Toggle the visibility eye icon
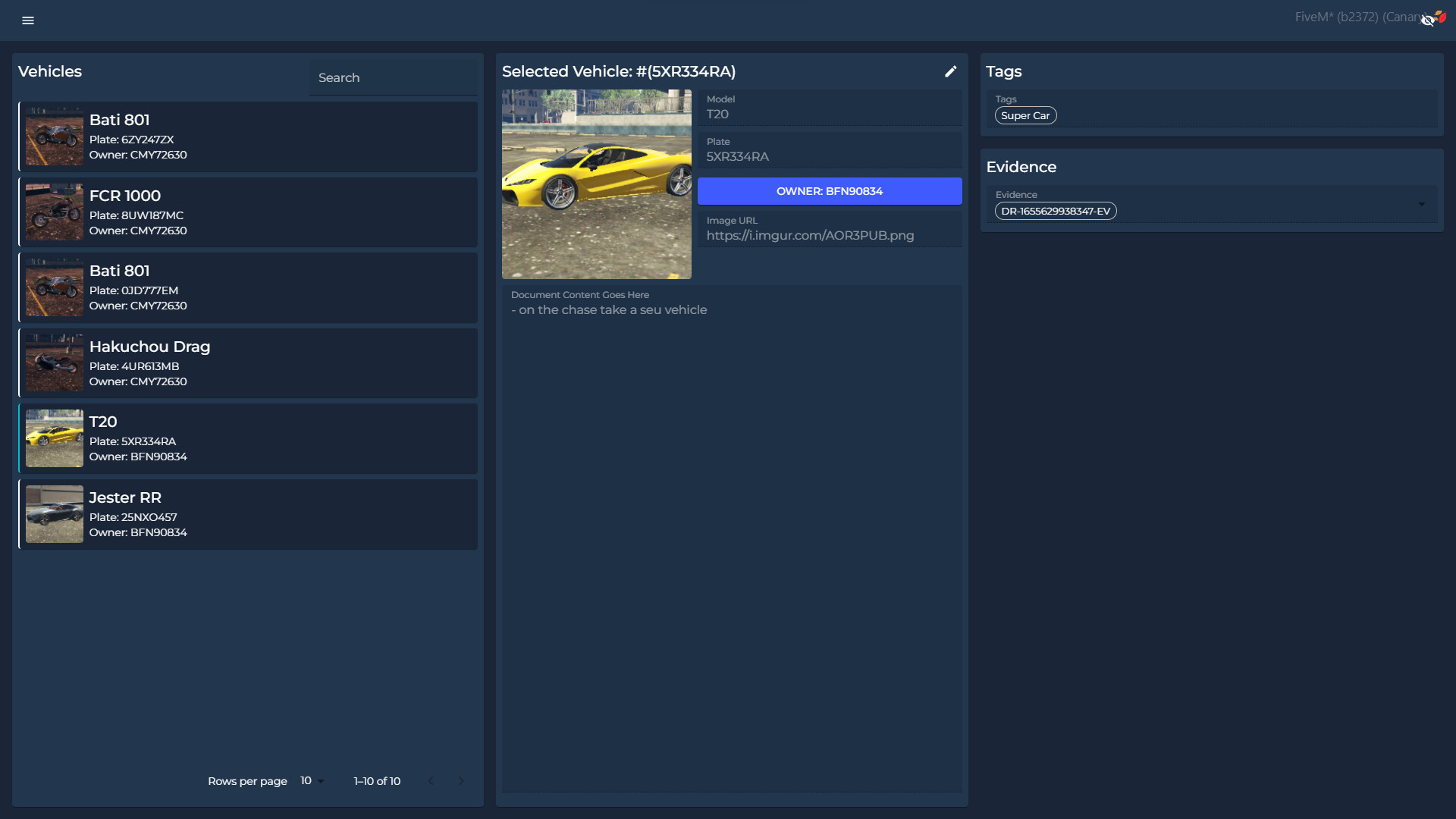The image size is (1456, 819). (1428, 20)
